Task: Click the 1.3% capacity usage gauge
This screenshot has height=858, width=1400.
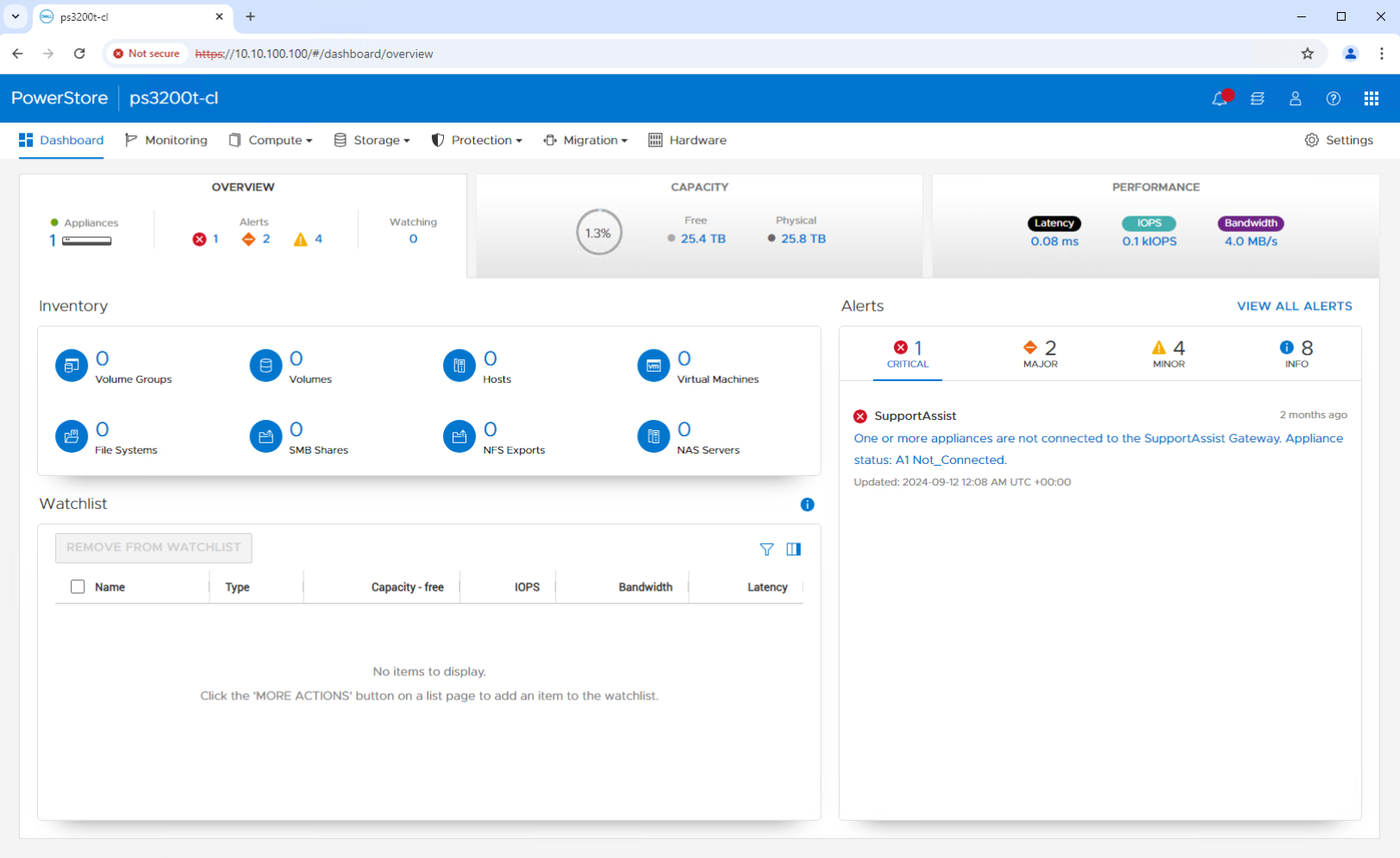Action: coord(598,233)
